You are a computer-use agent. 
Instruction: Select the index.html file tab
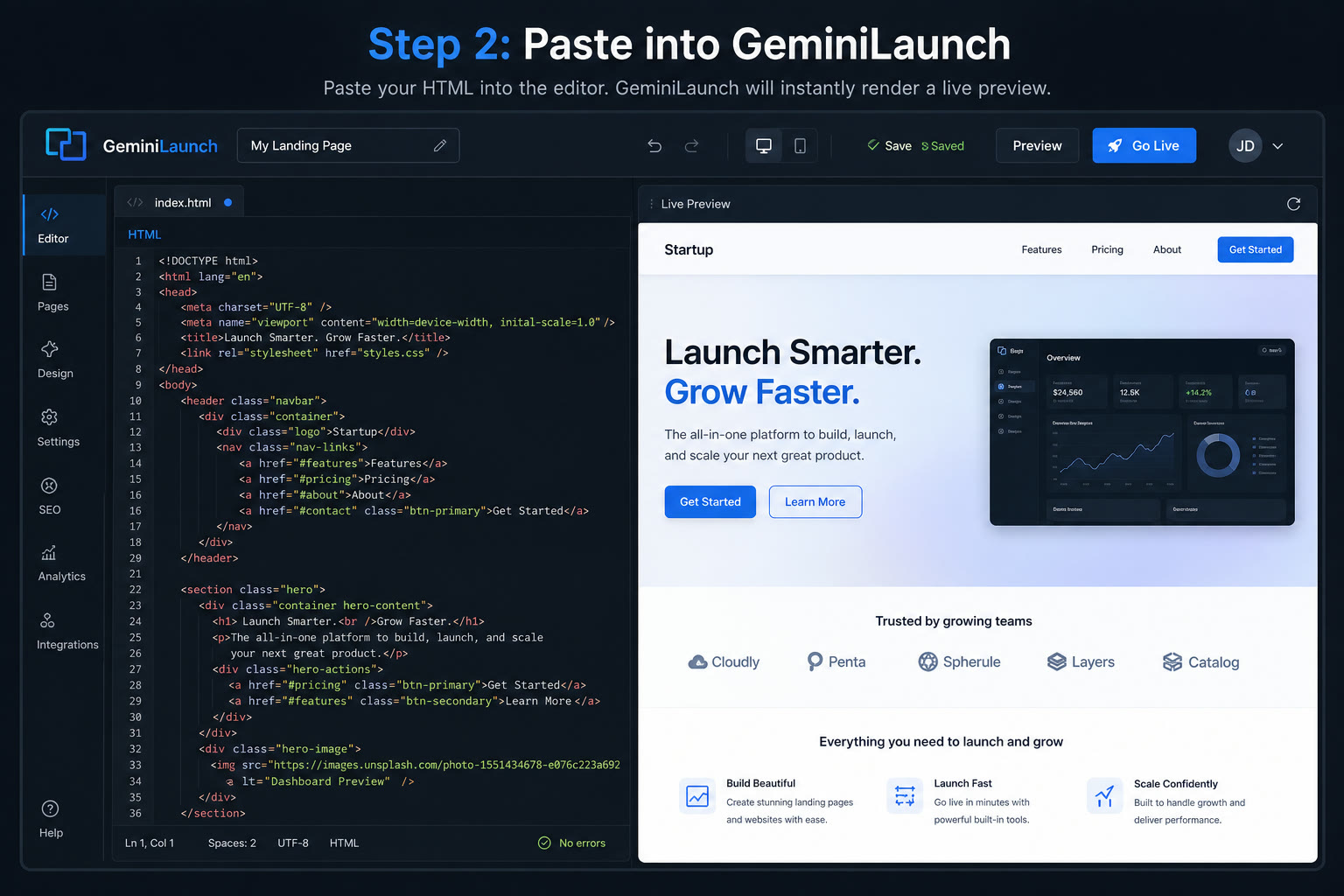click(x=179, y=202)
